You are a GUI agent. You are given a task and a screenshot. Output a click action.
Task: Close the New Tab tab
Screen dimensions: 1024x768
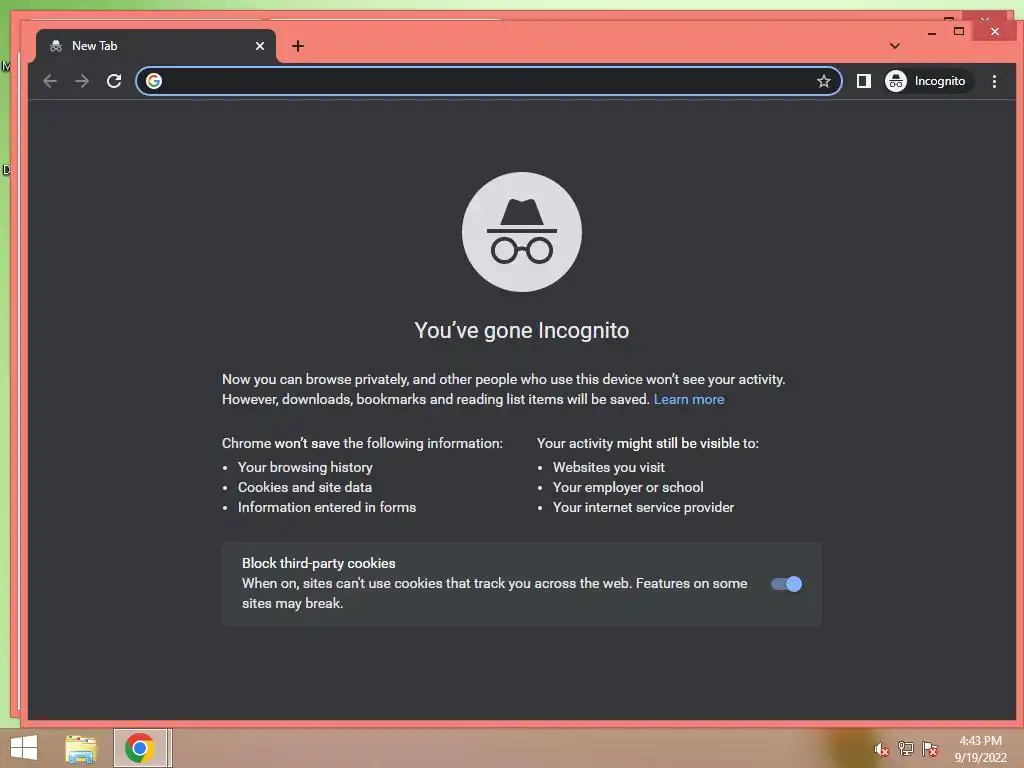(x=260, y=46)
